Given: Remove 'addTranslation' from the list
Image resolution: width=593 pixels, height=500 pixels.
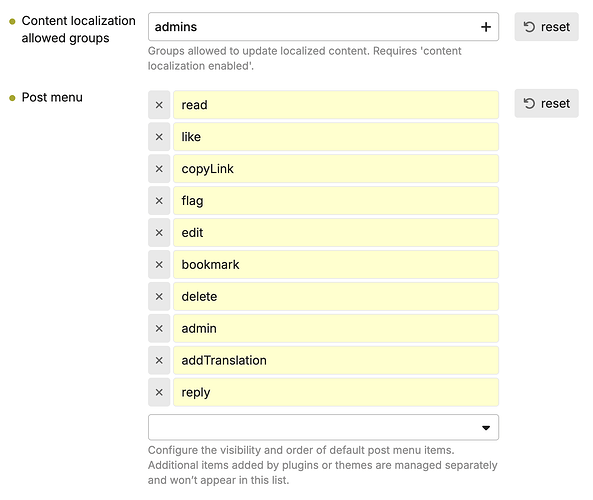Looking at the screenshot, I should click(159, 360).
